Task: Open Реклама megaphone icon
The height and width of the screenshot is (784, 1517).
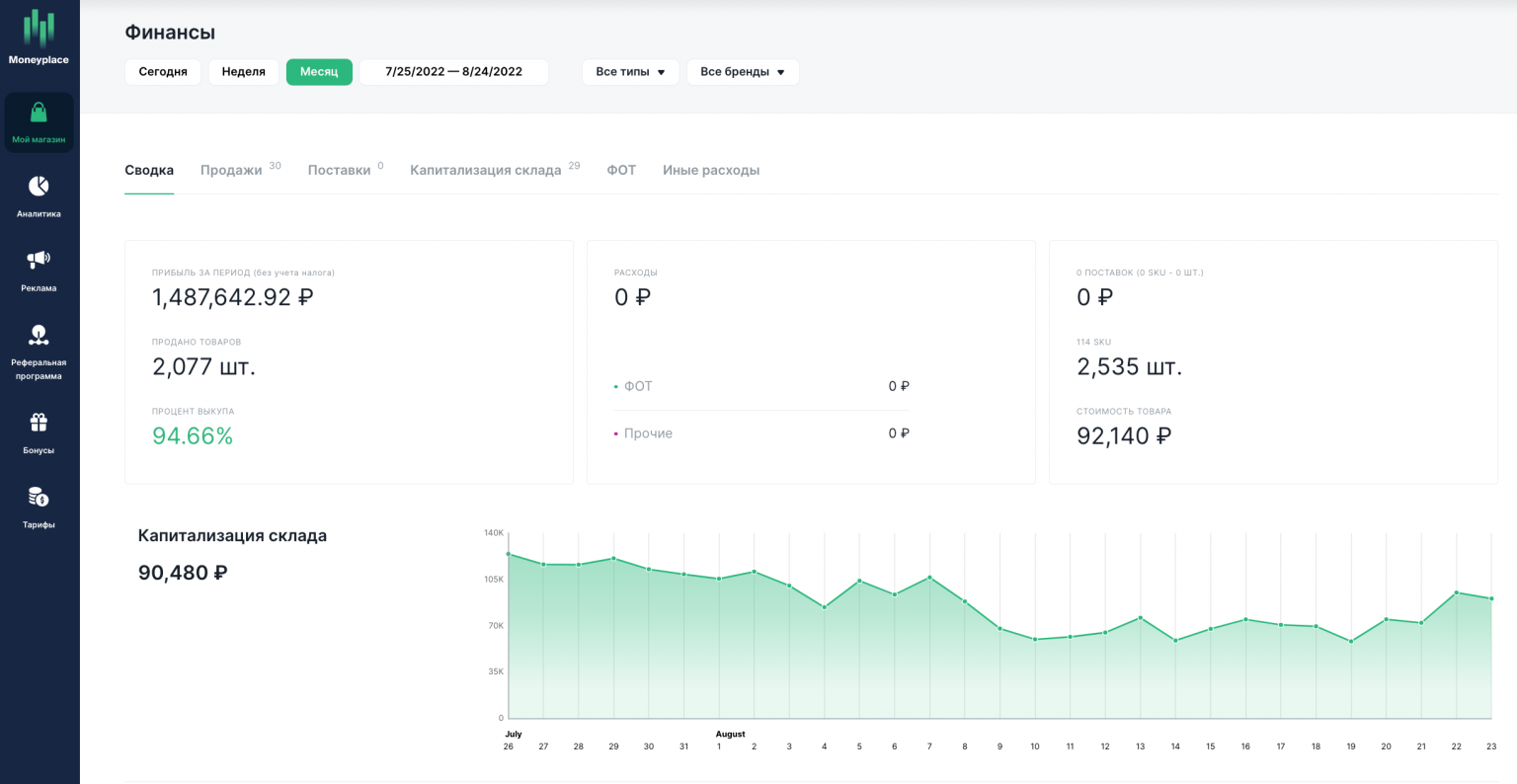Action: (39, 260)
